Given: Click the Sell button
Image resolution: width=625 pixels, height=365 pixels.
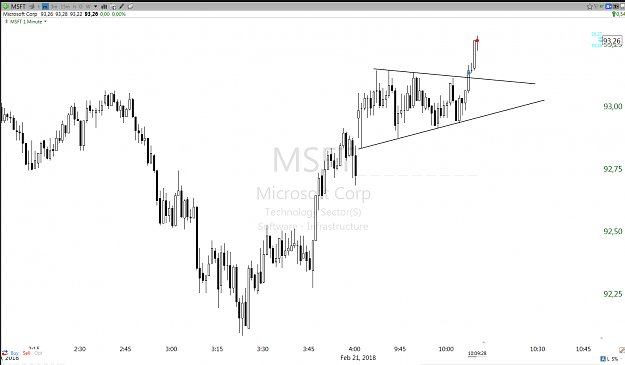Looking at the screenshot, I should pos(26,353).
